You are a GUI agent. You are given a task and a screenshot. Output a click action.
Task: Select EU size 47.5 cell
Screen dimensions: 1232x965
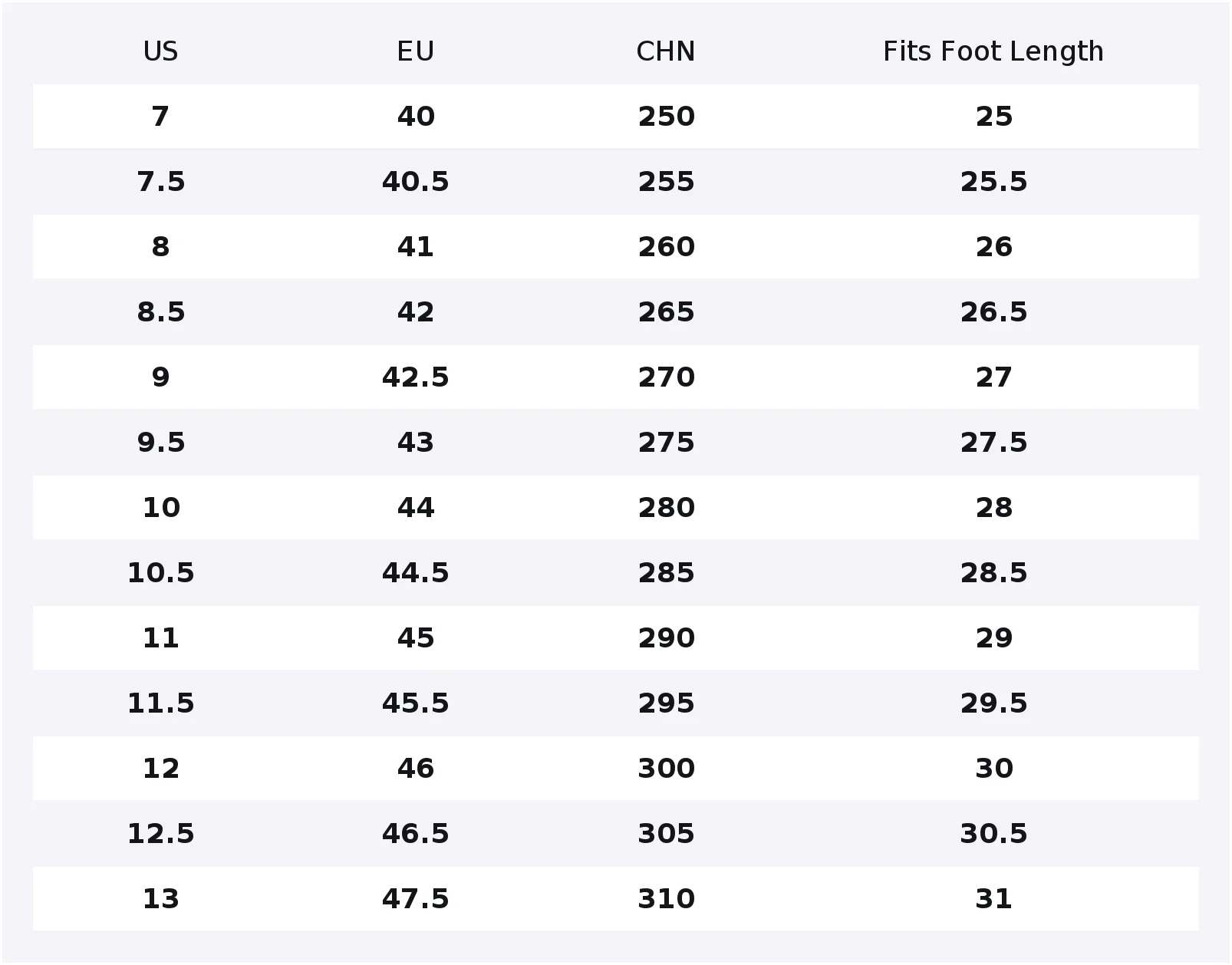point(416,899)
